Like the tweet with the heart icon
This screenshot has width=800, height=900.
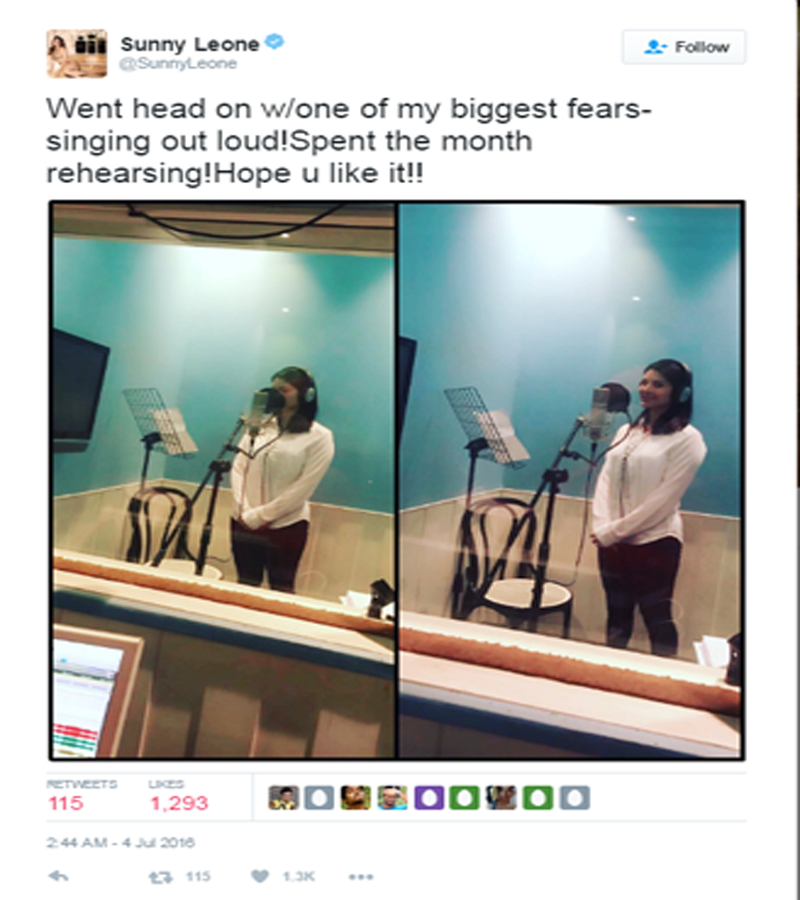coord(260,876)
